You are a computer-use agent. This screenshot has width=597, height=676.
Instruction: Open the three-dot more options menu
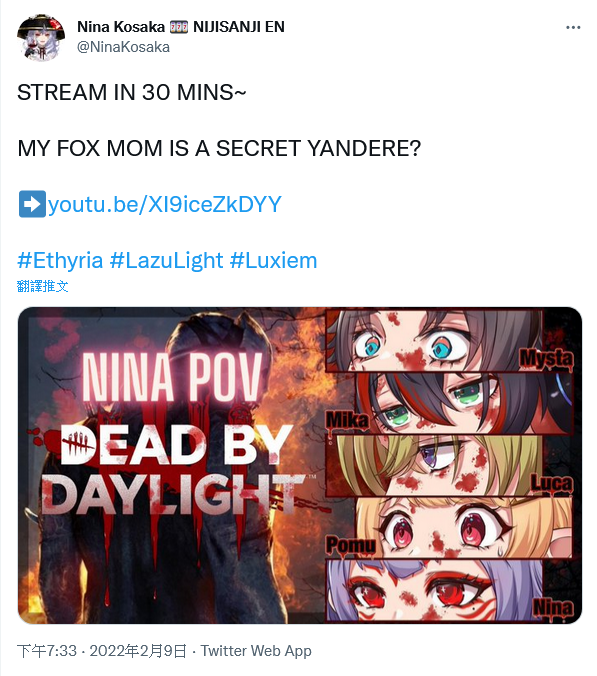click(573, 28)
